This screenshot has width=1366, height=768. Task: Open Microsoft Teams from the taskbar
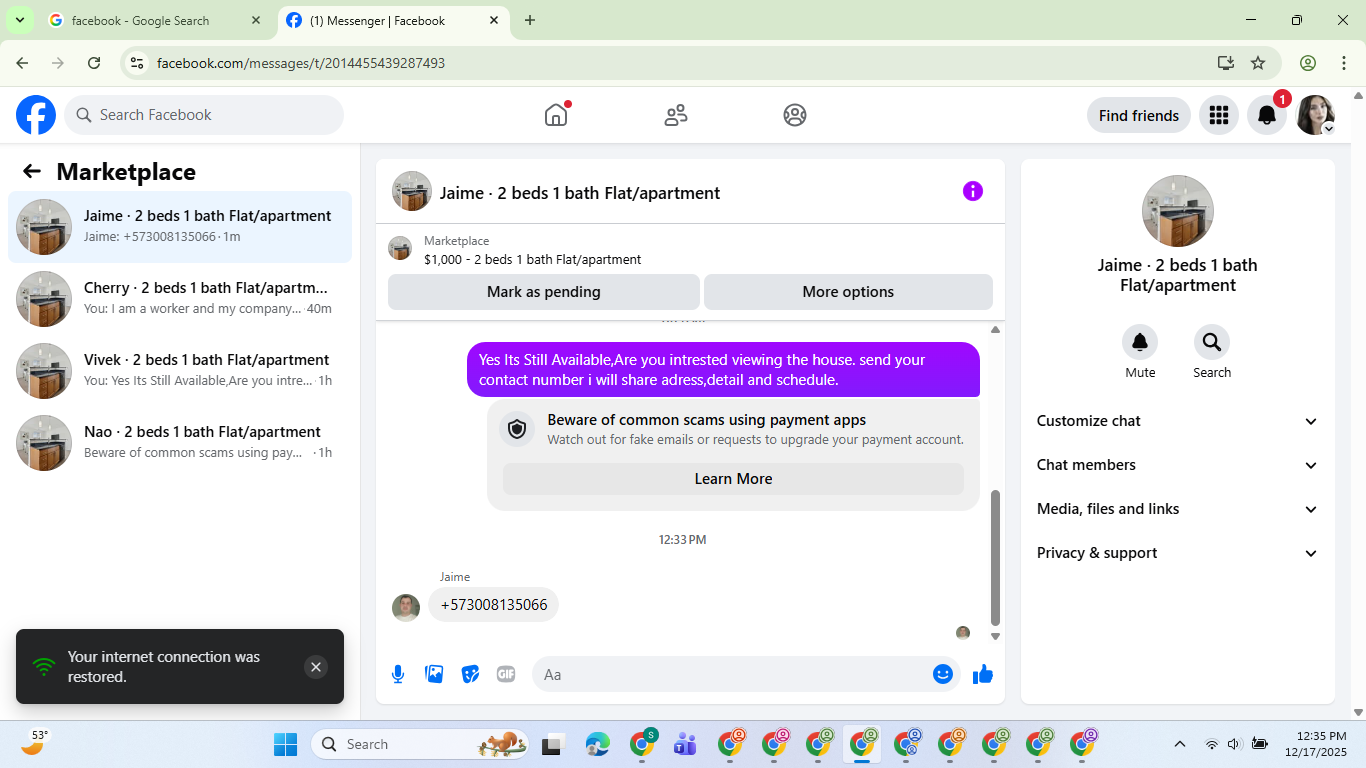685,744
